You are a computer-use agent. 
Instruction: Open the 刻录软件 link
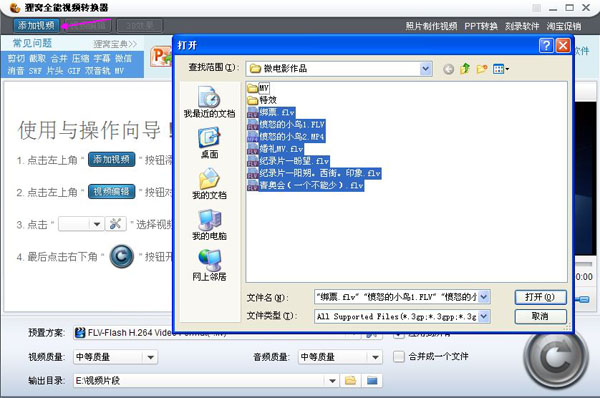[522, 26]
